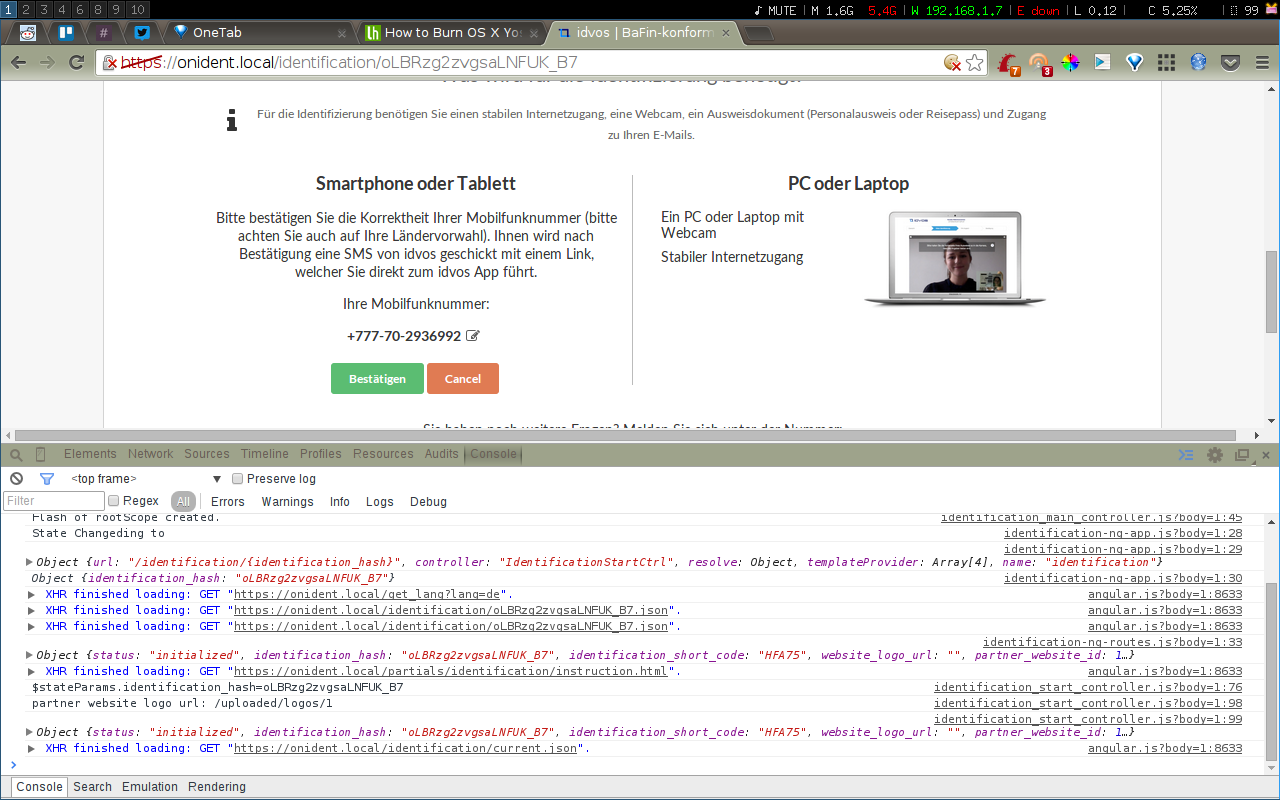Open podcast extension icon with badge 3
1280x800 pixels.
(1041, 63)
